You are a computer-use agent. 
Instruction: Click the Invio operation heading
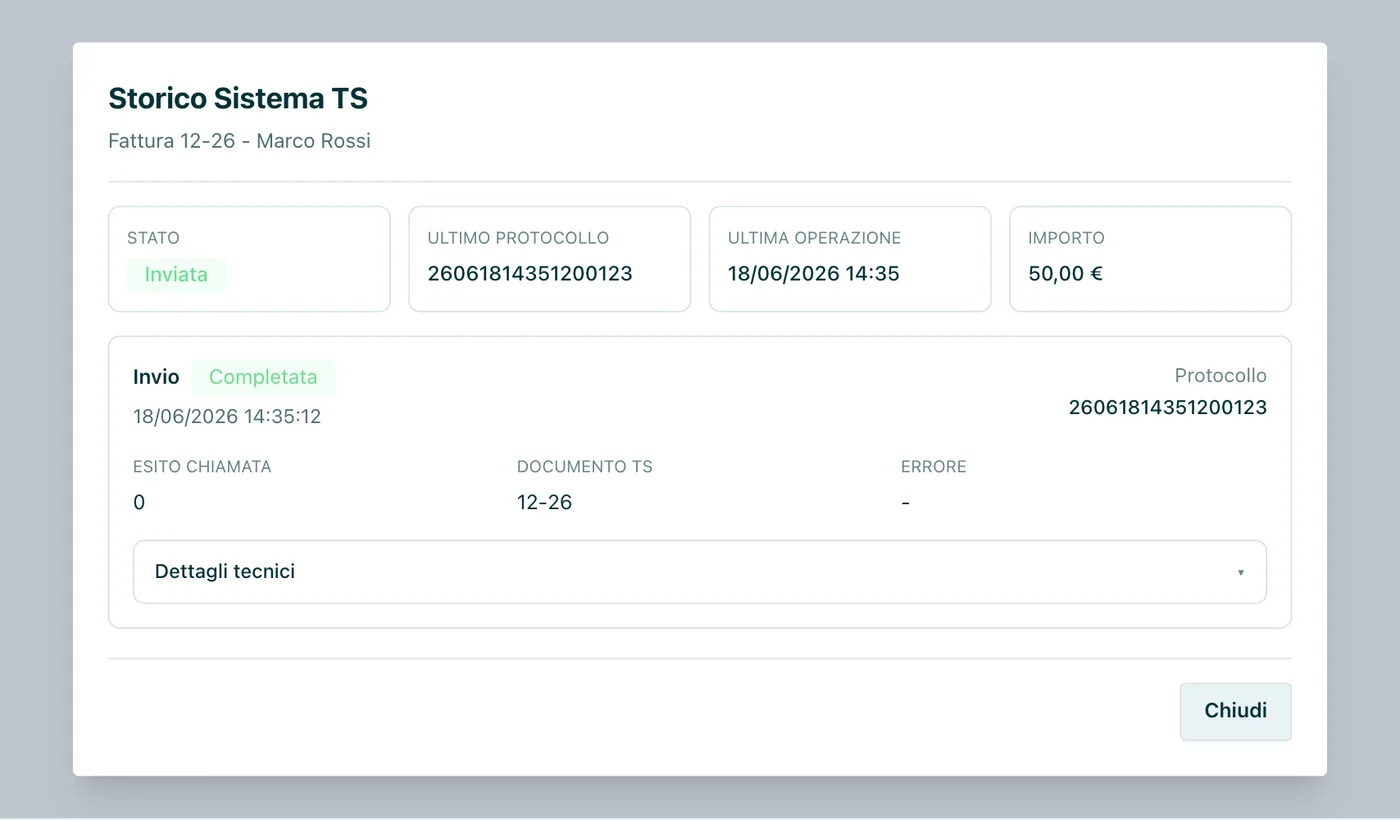156,377
